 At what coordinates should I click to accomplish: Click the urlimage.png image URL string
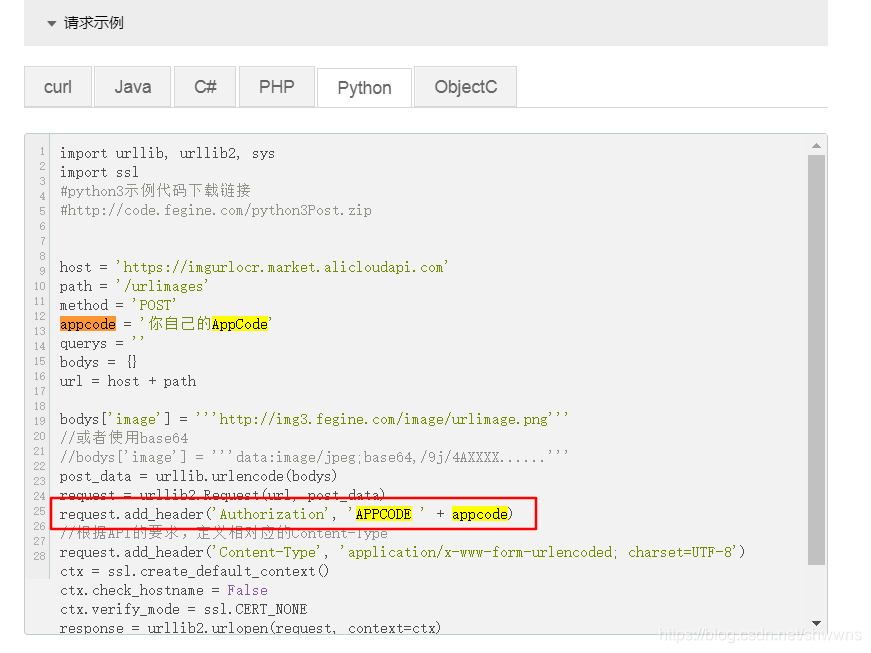(x=382, y=419)
